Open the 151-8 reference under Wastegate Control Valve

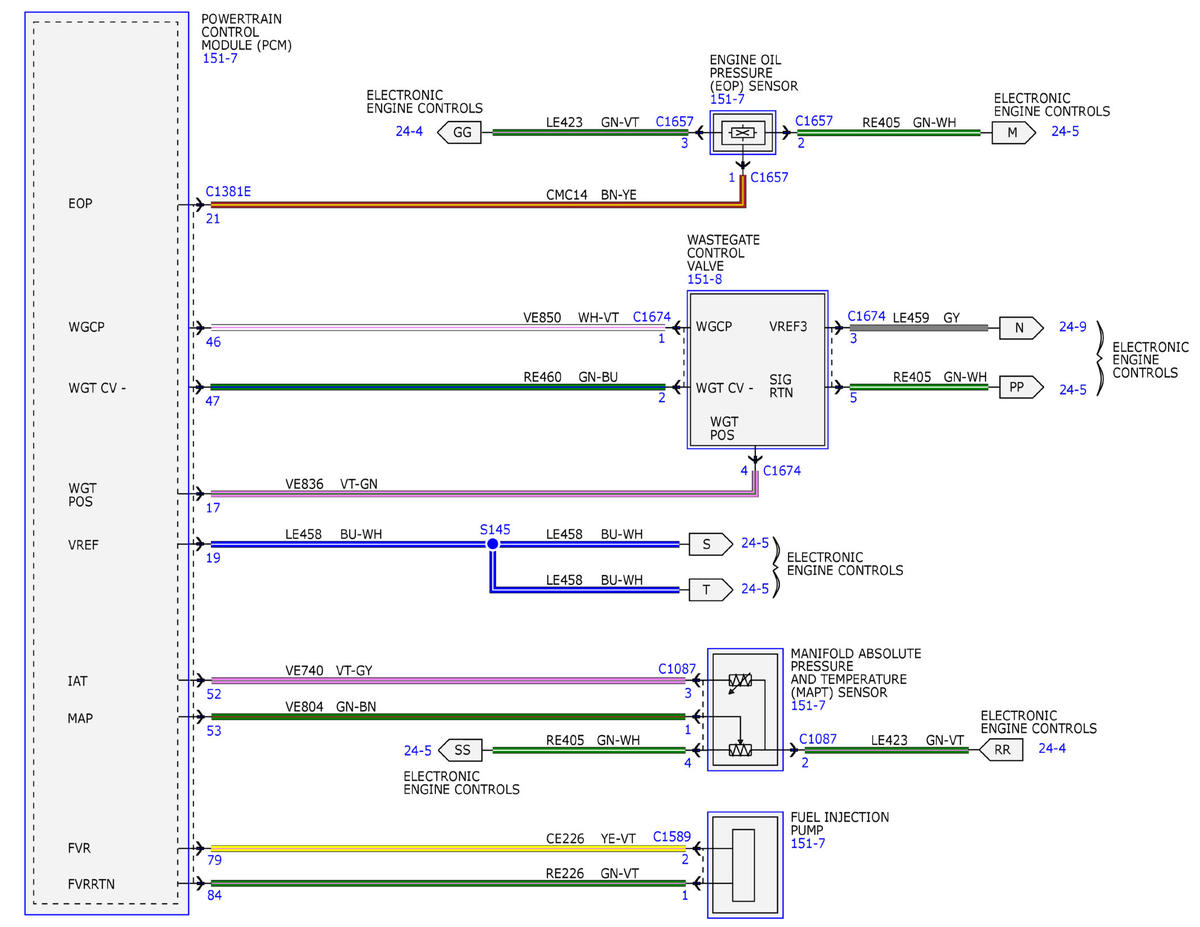tap(705, 280)
